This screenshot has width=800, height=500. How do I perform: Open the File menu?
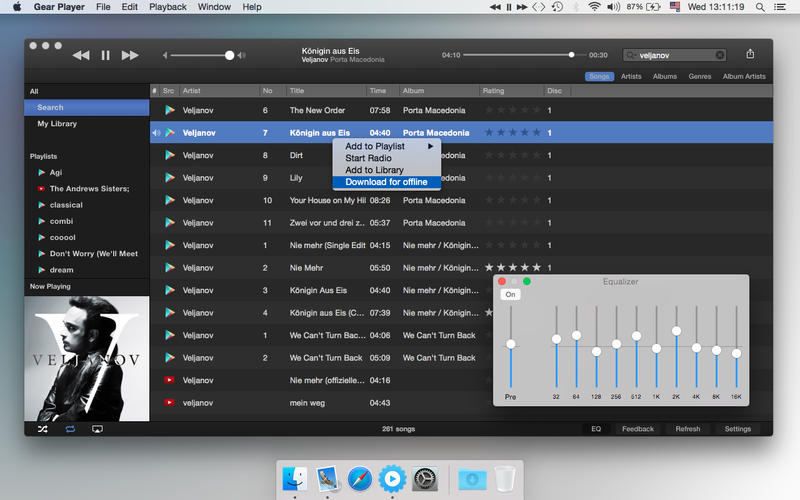click(103, 7)
